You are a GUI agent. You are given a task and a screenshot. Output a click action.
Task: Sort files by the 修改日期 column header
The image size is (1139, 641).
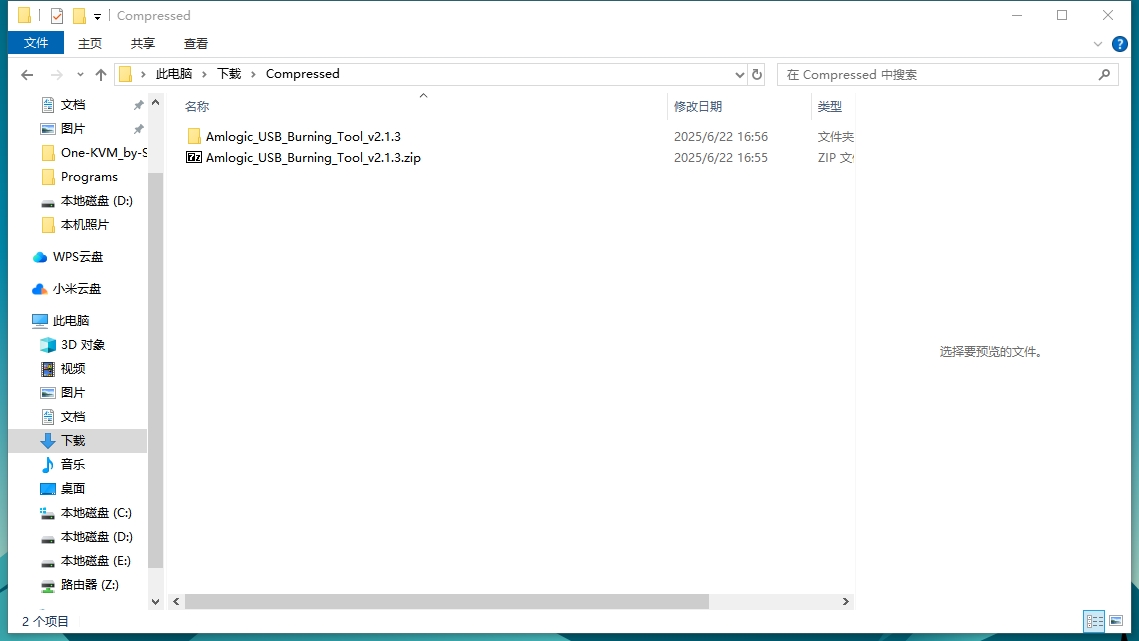698,107
